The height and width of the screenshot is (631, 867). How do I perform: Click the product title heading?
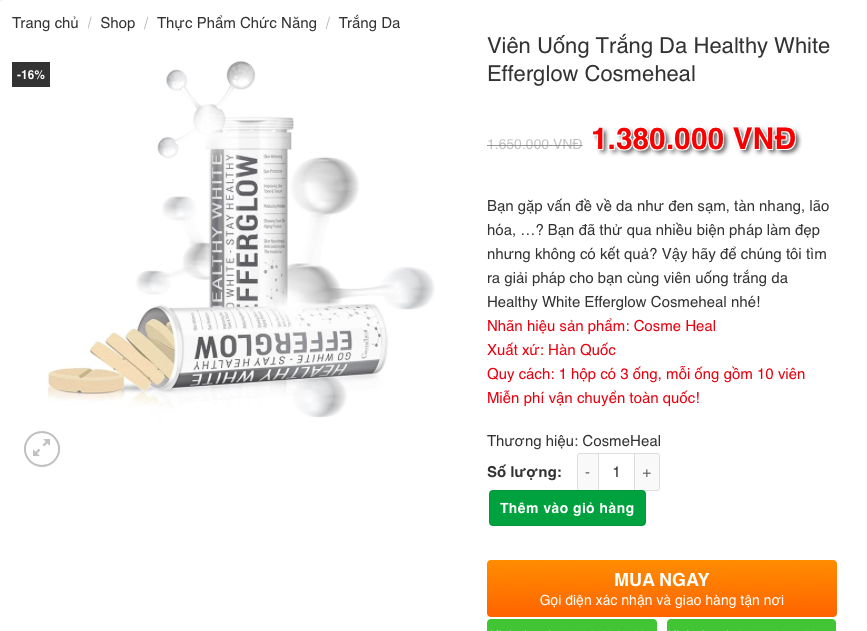coord(659,60)
